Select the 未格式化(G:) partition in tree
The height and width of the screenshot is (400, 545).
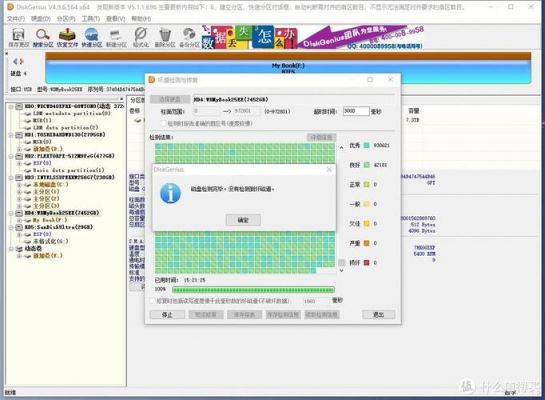pyautogui.click(x=50, y=242)
